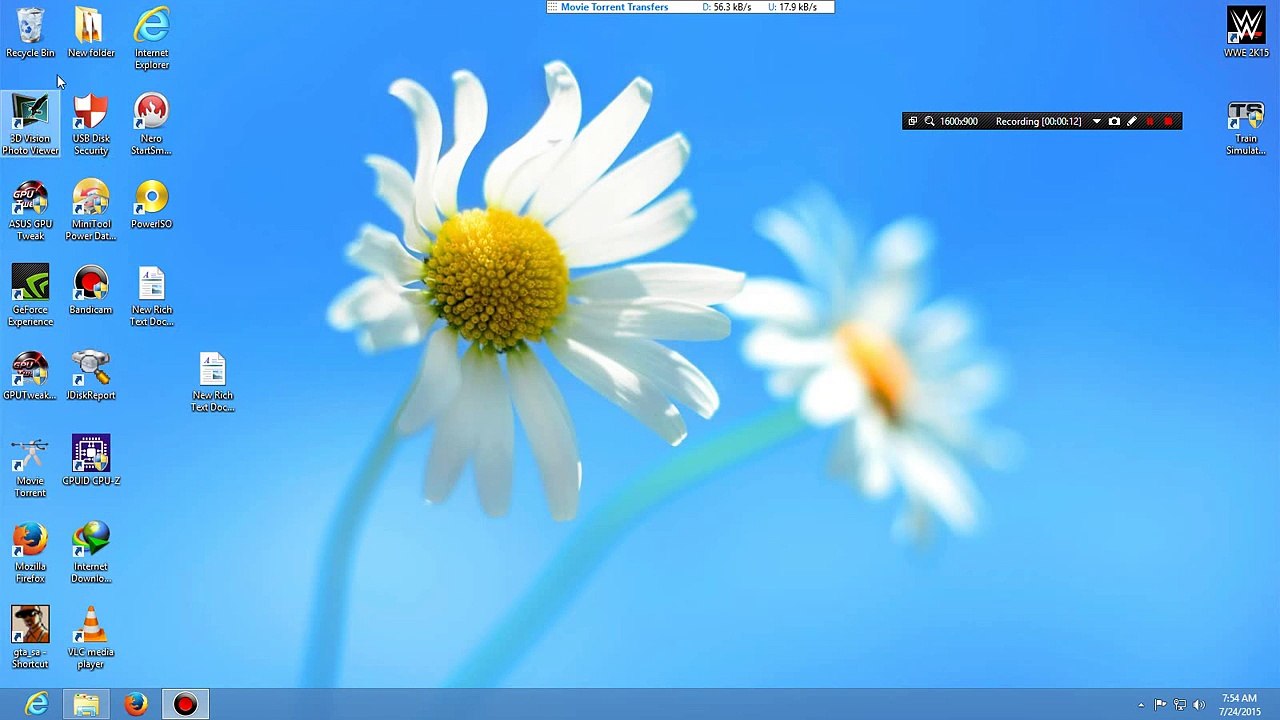This screenshot has height=720, width=1280.
Task: Select the PowerISO desktop icon
Action: point(152,204)
